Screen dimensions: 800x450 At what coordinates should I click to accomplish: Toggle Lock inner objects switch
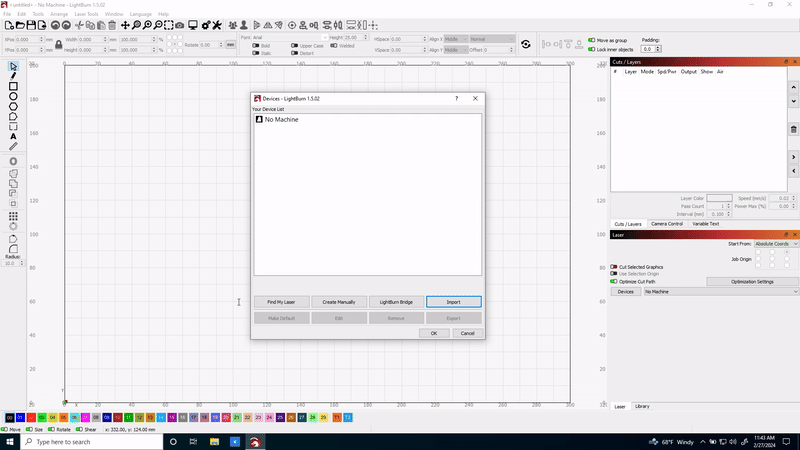[x=591, y=49]
